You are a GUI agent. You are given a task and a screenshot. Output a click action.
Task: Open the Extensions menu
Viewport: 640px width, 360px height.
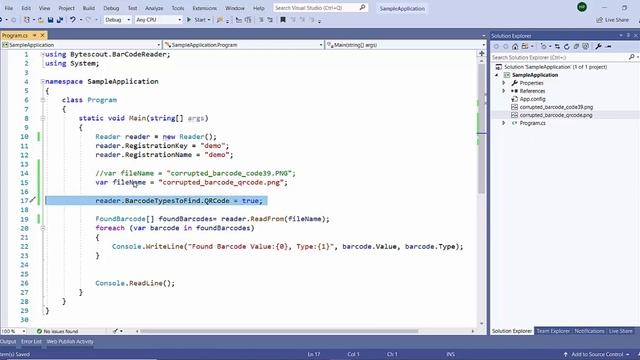pos(204,8)
